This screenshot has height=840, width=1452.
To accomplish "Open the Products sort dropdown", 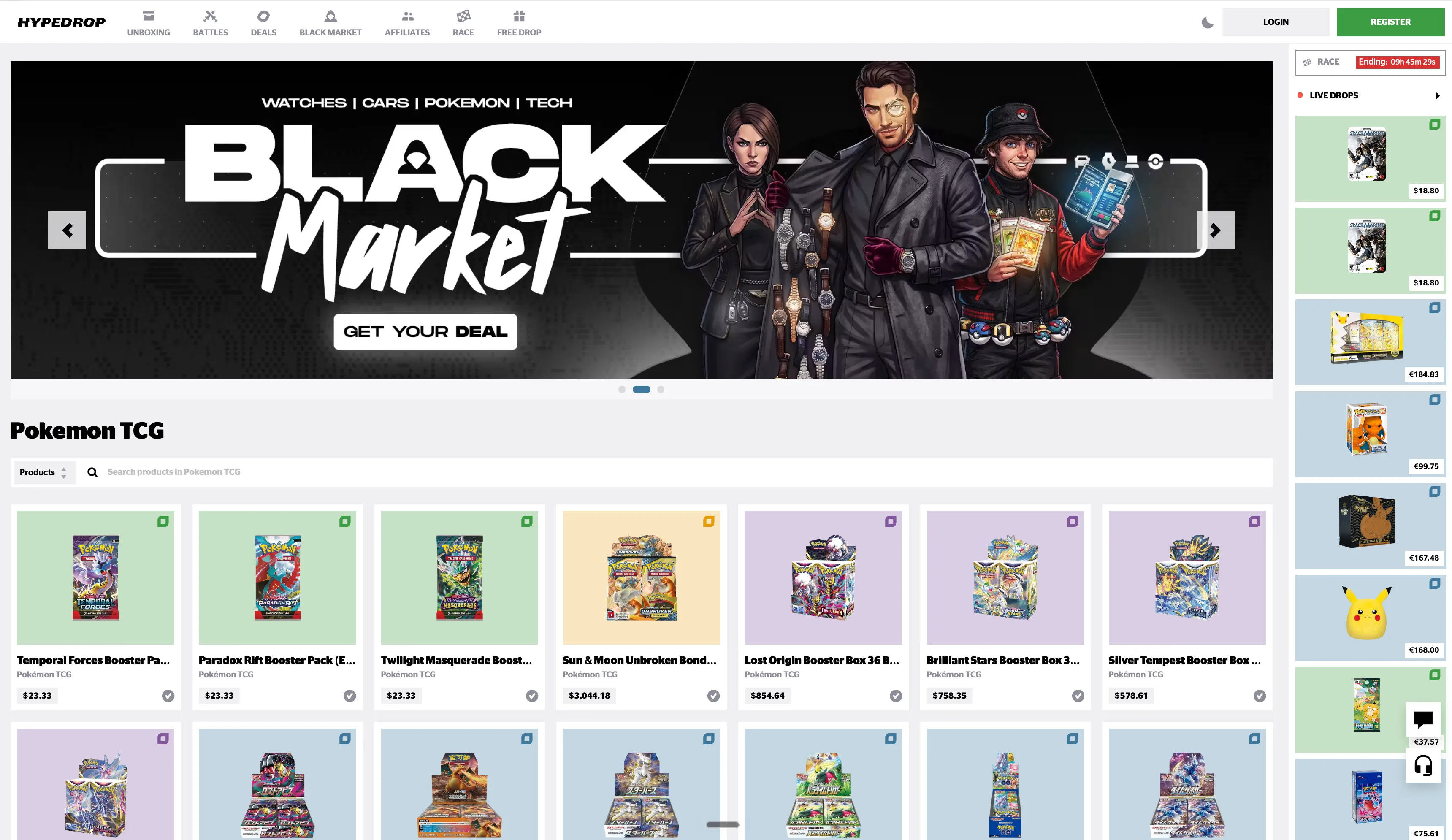I will click(44, 472).
